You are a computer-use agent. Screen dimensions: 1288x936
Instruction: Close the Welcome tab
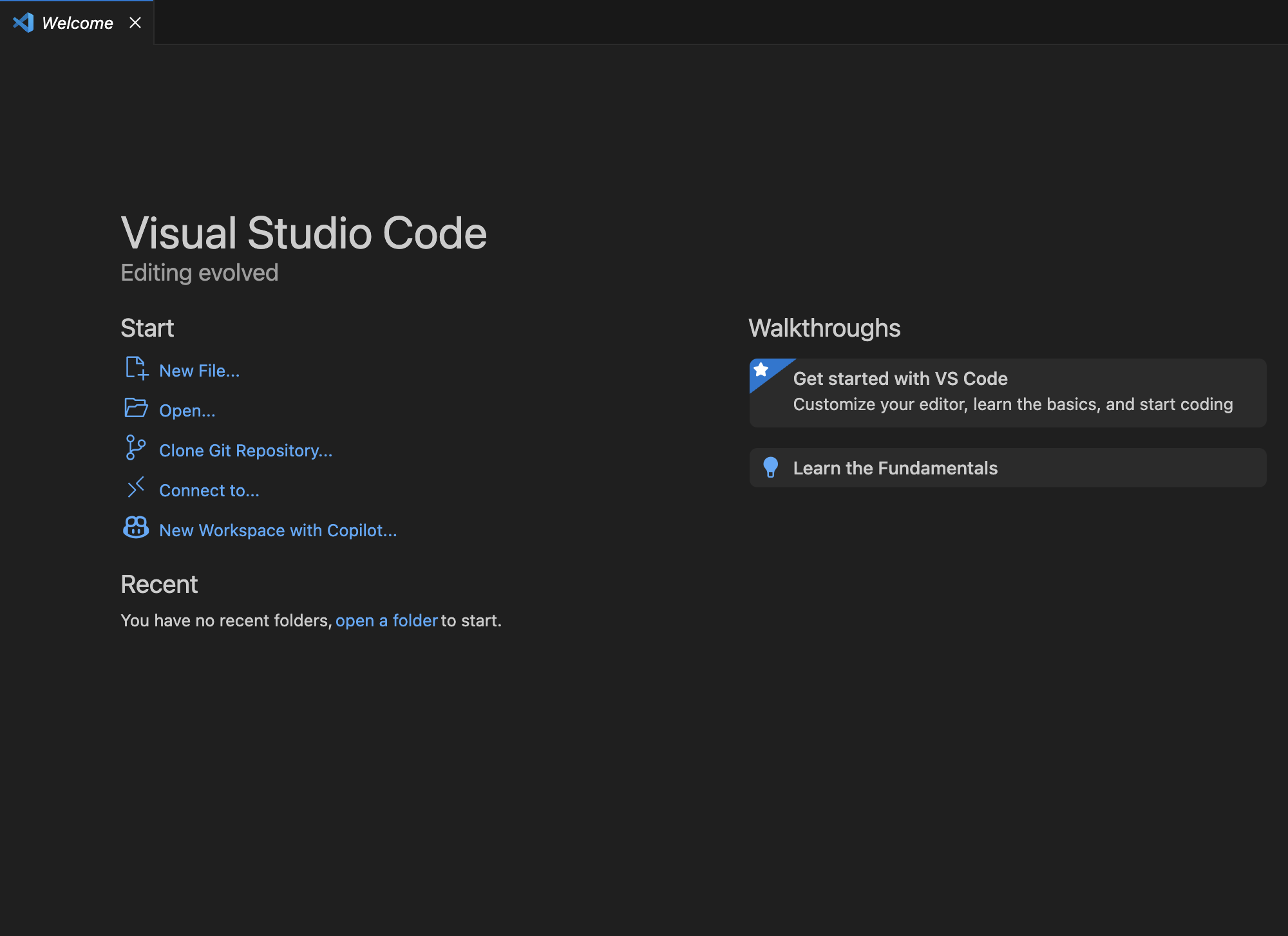point(135,23)
